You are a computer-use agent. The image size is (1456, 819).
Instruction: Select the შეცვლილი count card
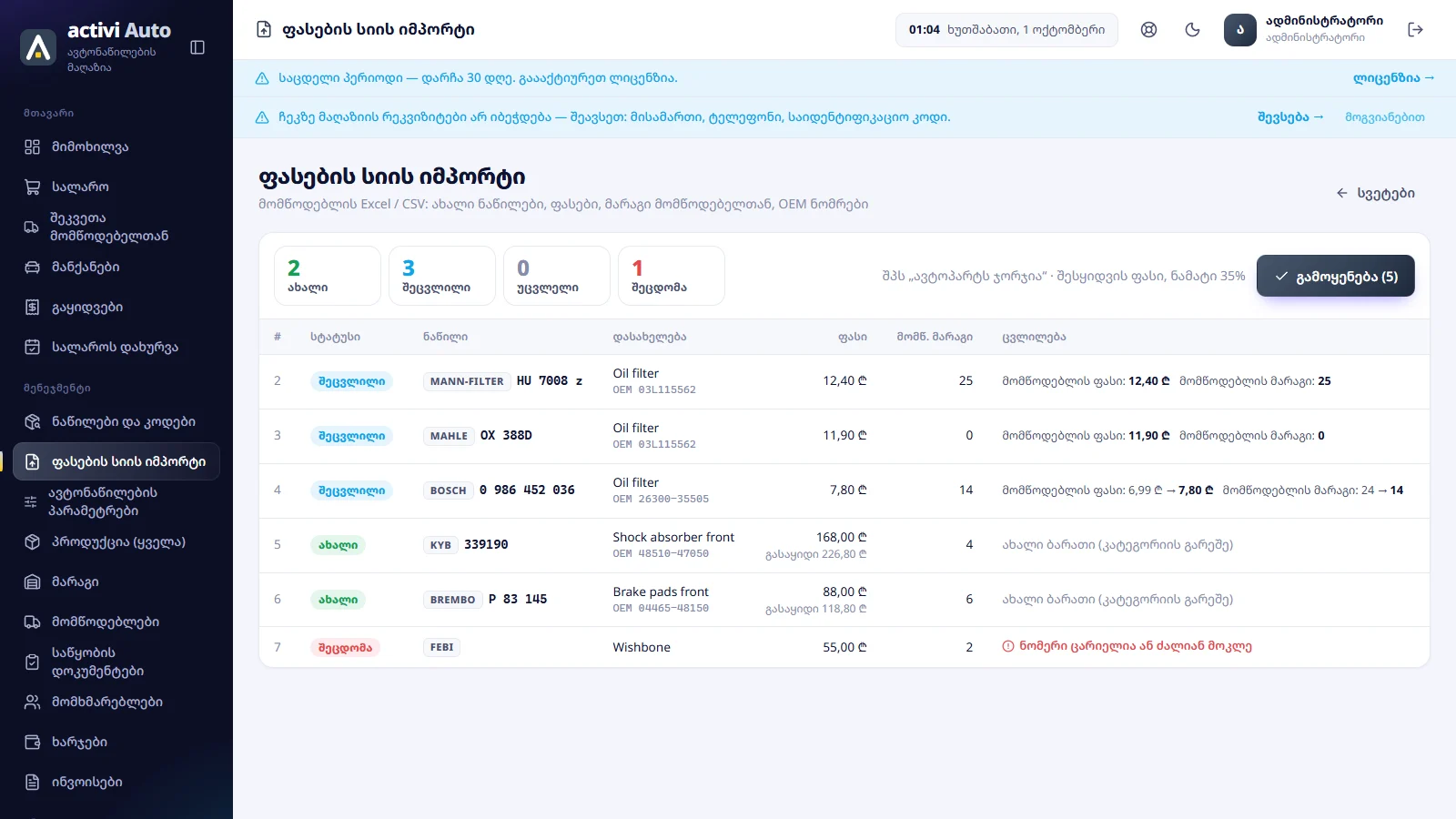[x=442, y=276]
